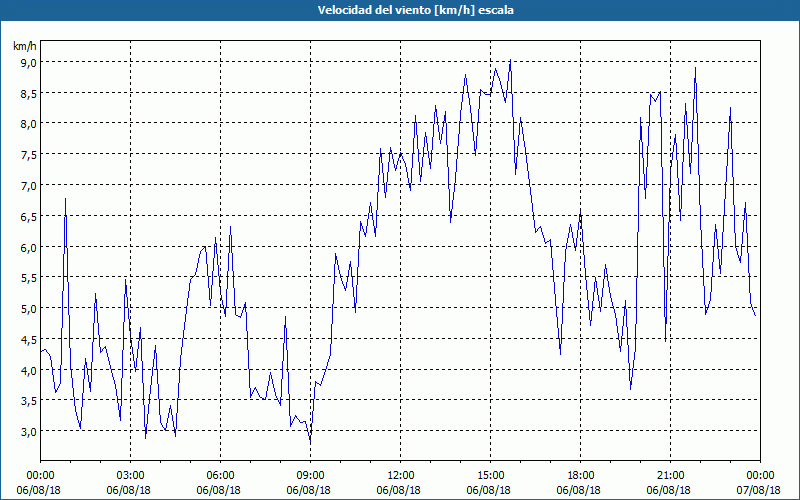Click the lowest wind speed point at 09:00

coord(310,442)
